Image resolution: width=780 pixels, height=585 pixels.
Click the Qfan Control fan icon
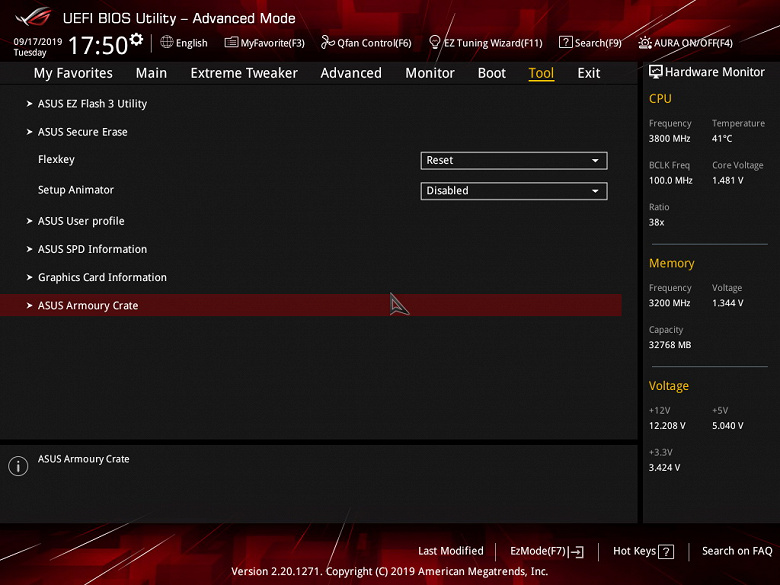327,42
